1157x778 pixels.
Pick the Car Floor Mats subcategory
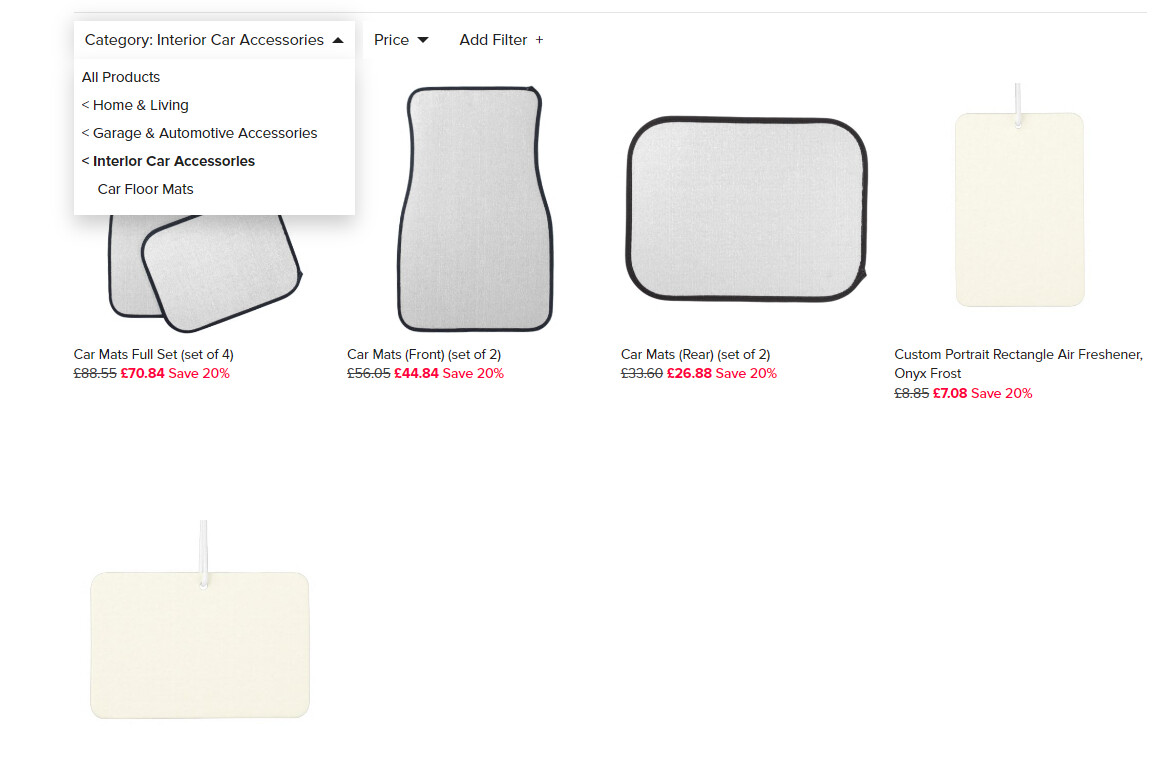(x=145, y=189)
